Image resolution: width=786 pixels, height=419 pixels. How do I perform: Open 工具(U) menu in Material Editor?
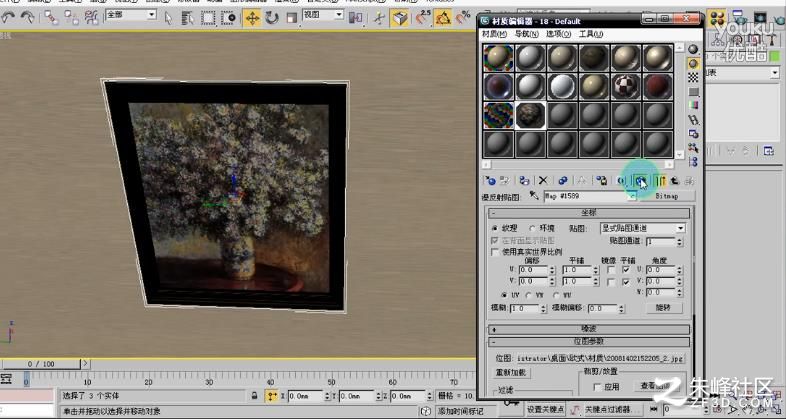pos(591,34)
